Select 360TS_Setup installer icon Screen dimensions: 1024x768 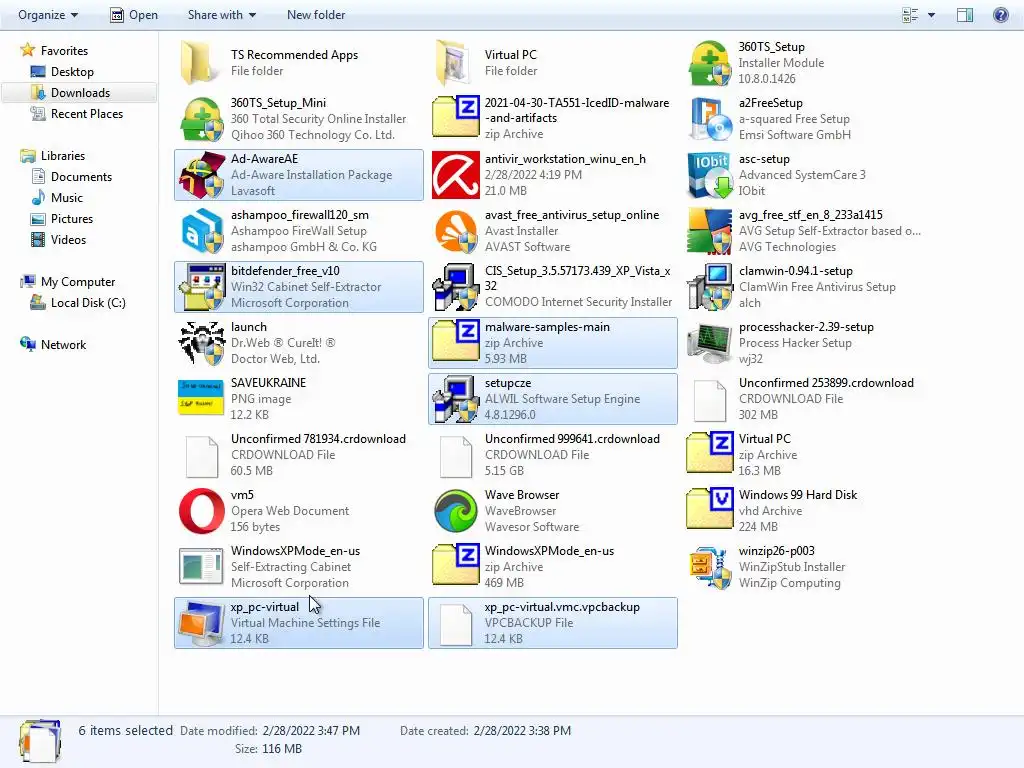tap(710, 63)
